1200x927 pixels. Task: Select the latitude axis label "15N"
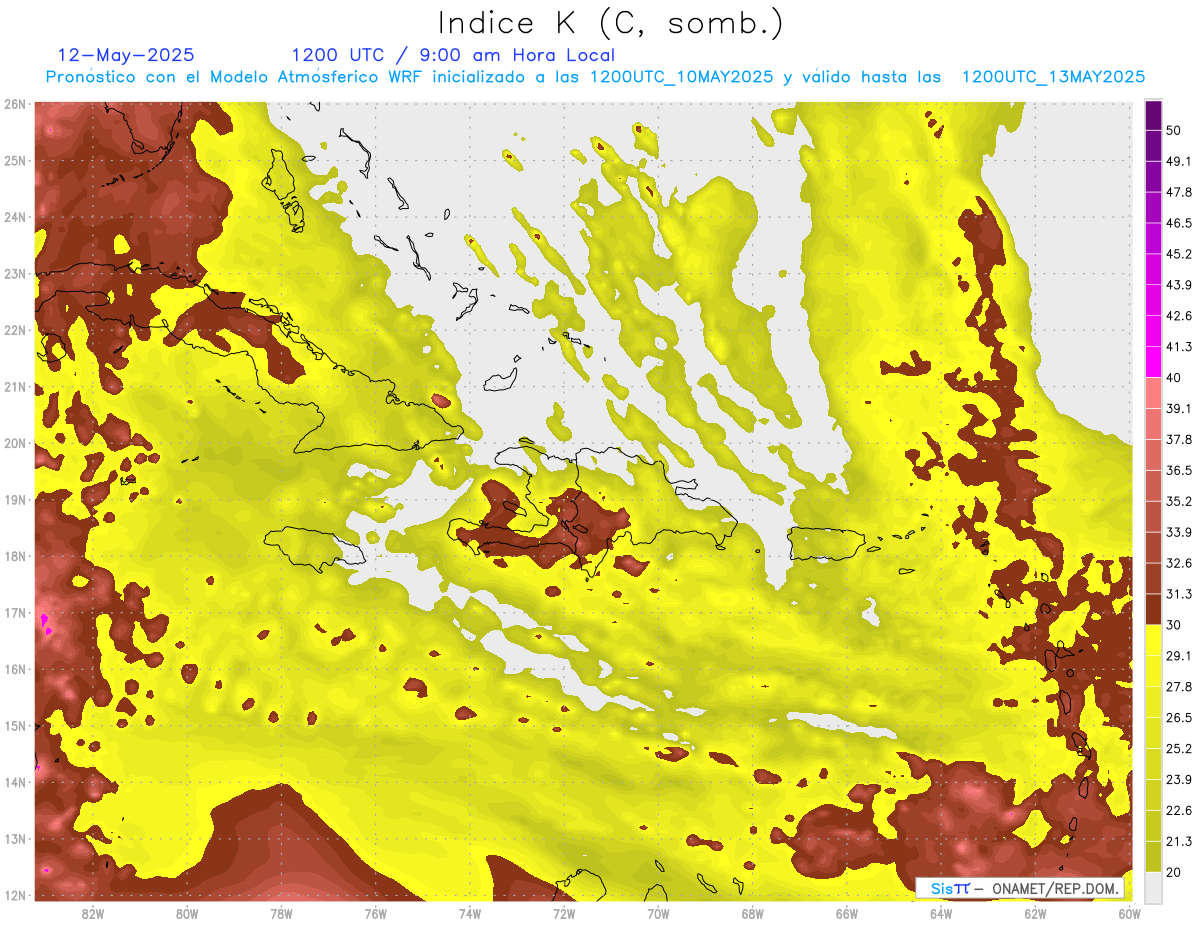(15, 725)
